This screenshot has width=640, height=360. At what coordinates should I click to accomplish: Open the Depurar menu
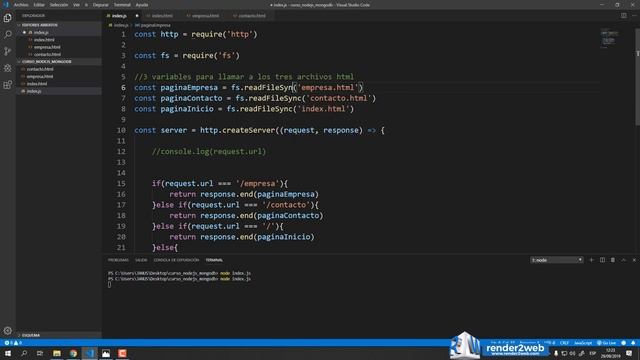pyautogui.click(x=100, y=5)
